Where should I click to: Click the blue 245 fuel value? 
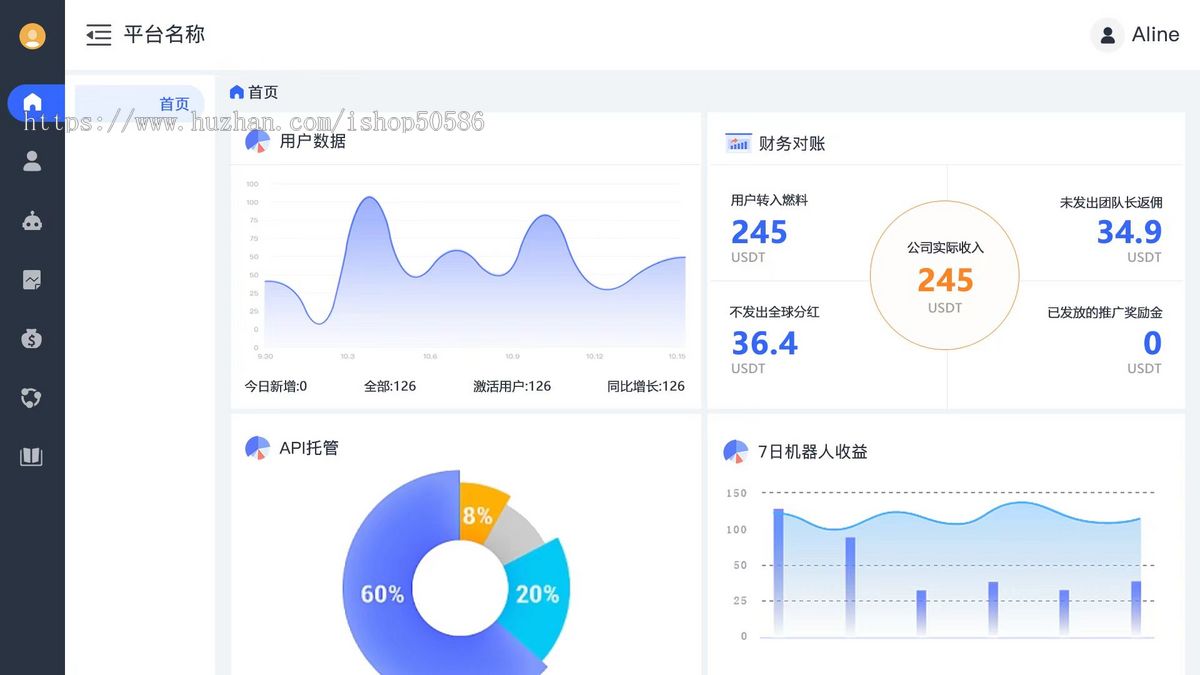click(x=759, y=232)
